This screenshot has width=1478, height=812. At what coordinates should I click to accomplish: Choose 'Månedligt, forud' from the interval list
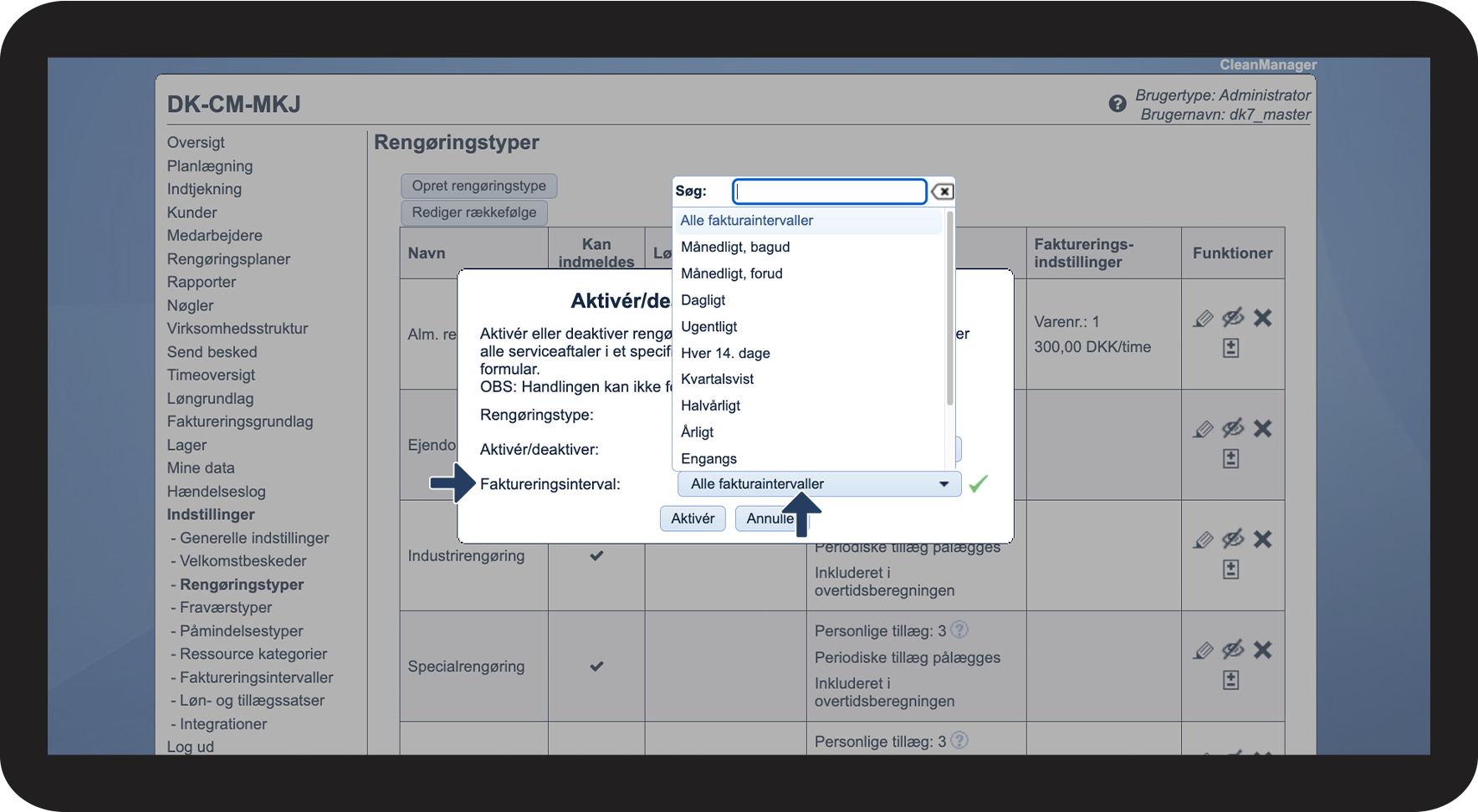pyautogui.click(x=808, y=273)
